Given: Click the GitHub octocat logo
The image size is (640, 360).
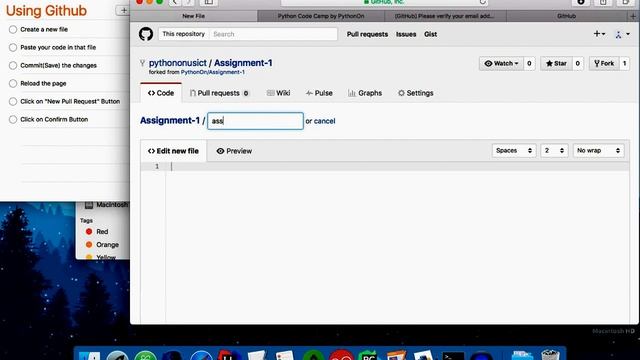Looking at the screenshot, I should pos(146,34).
